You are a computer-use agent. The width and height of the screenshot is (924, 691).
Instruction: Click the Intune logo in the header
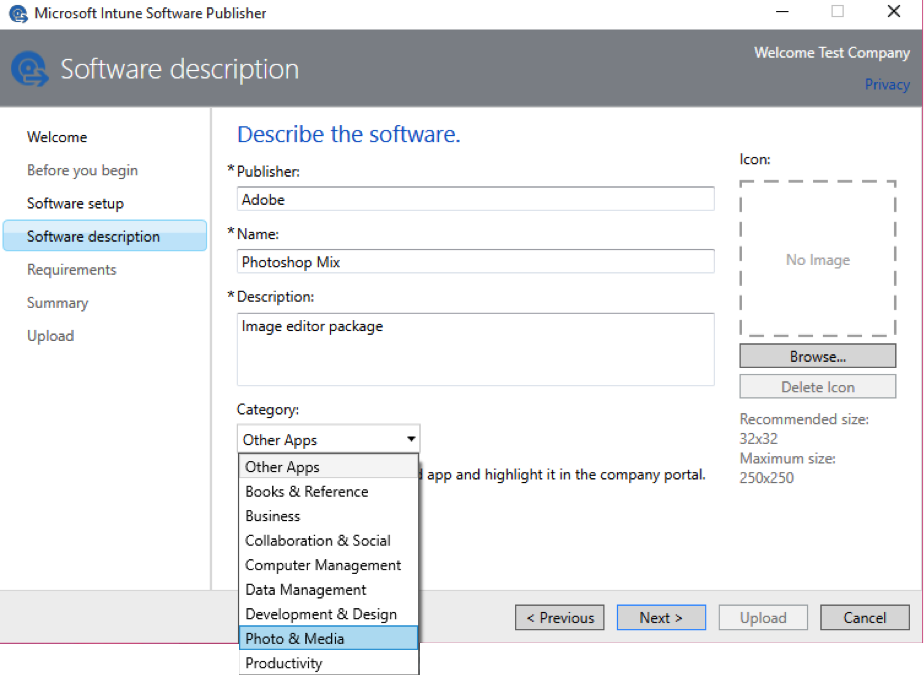[x=29, y=69]
